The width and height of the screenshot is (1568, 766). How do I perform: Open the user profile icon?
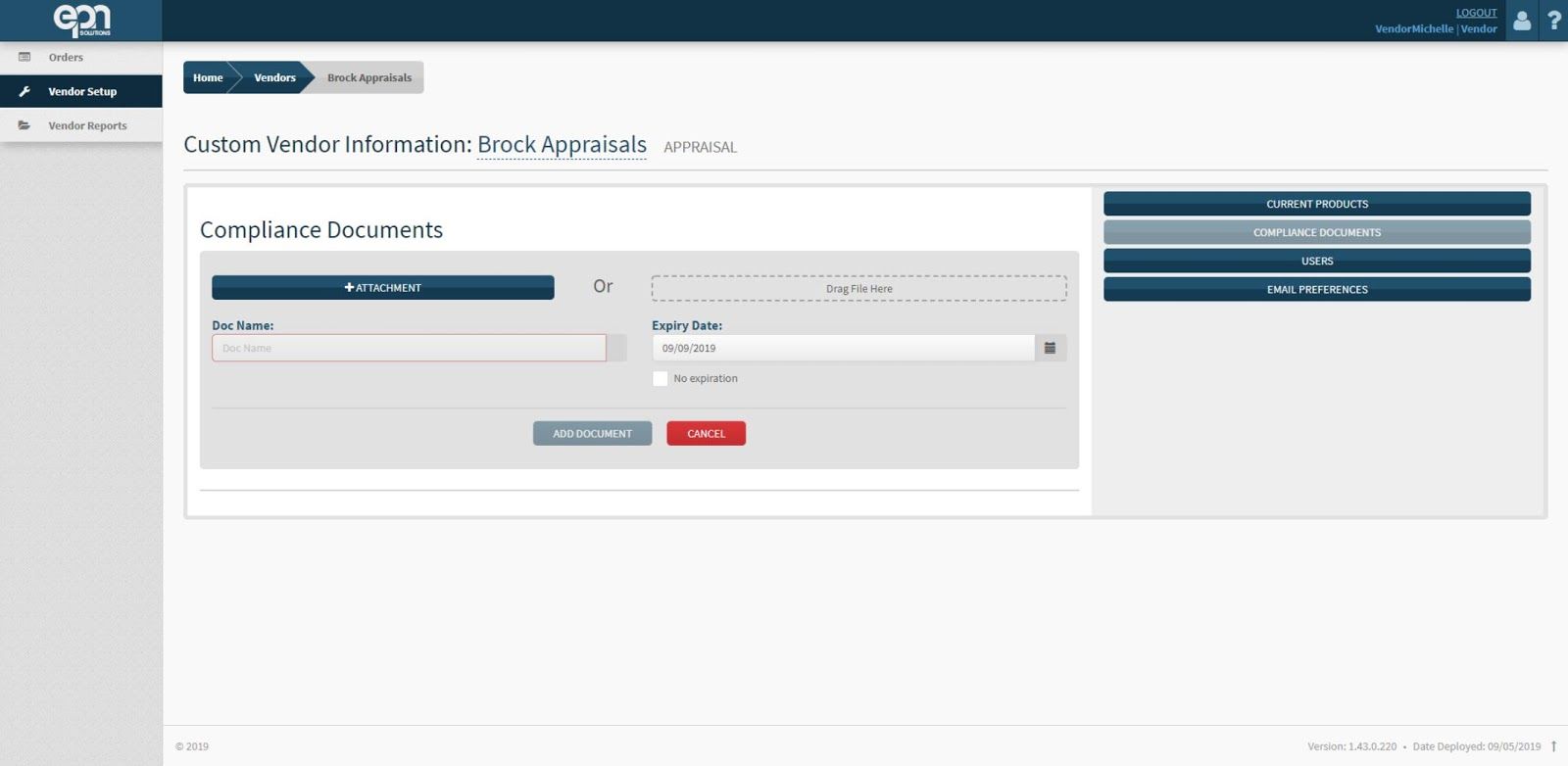(x=1522, y=21)
